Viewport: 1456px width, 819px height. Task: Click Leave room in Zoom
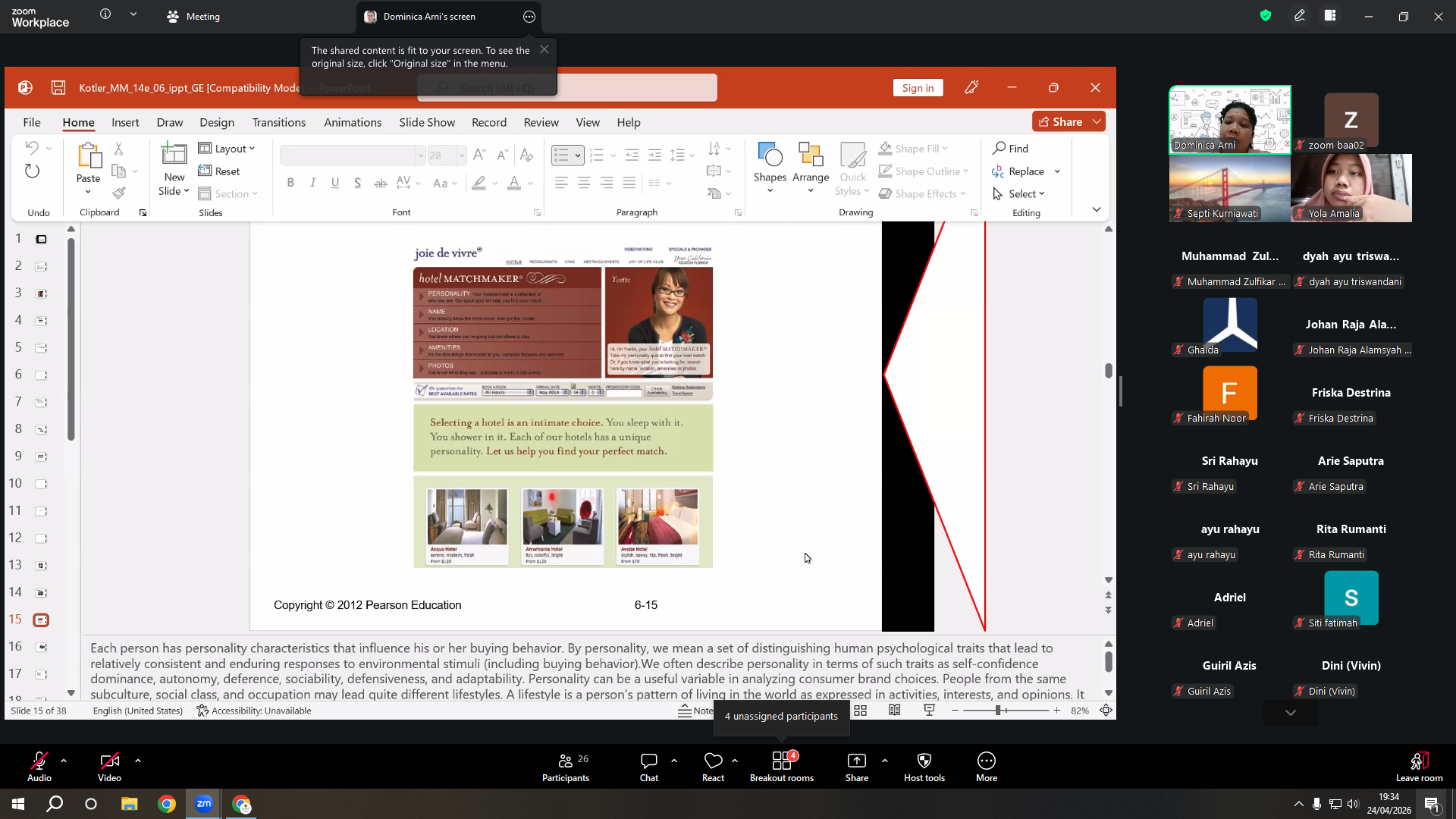tap(1420, 767)
